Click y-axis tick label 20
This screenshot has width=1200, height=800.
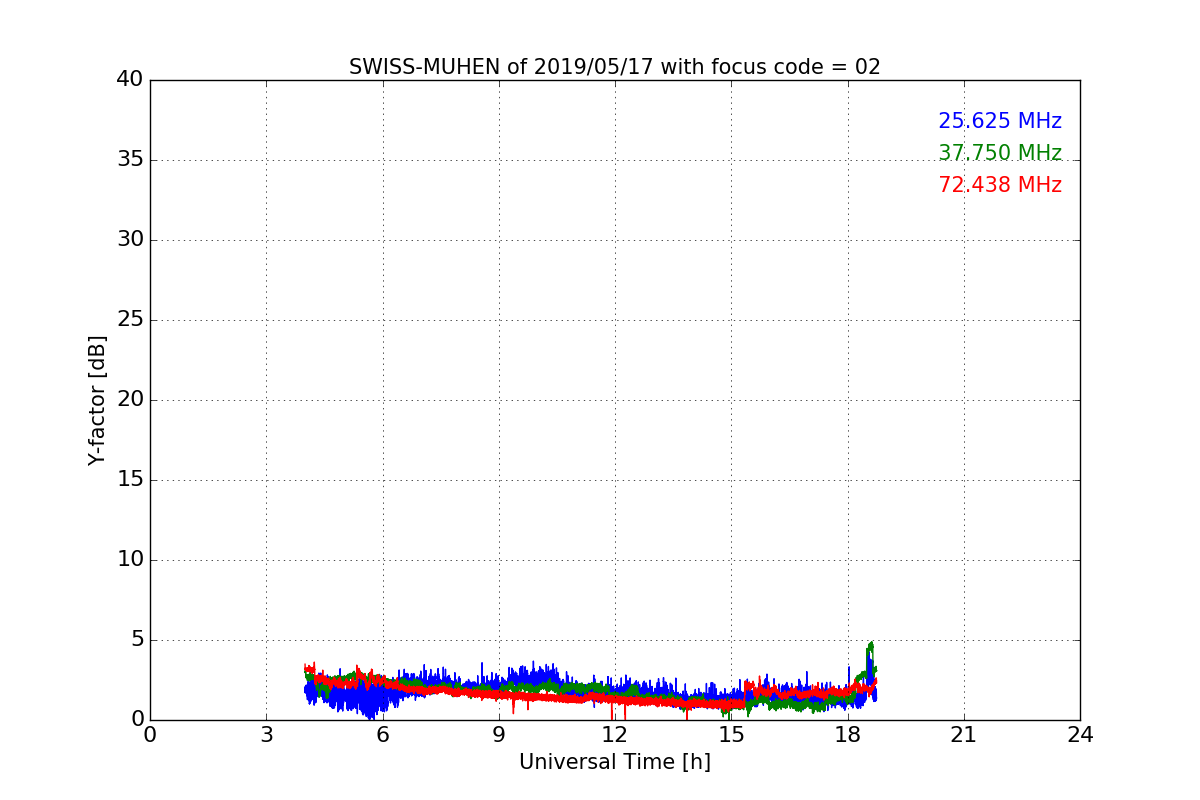[x=130, y=400]
